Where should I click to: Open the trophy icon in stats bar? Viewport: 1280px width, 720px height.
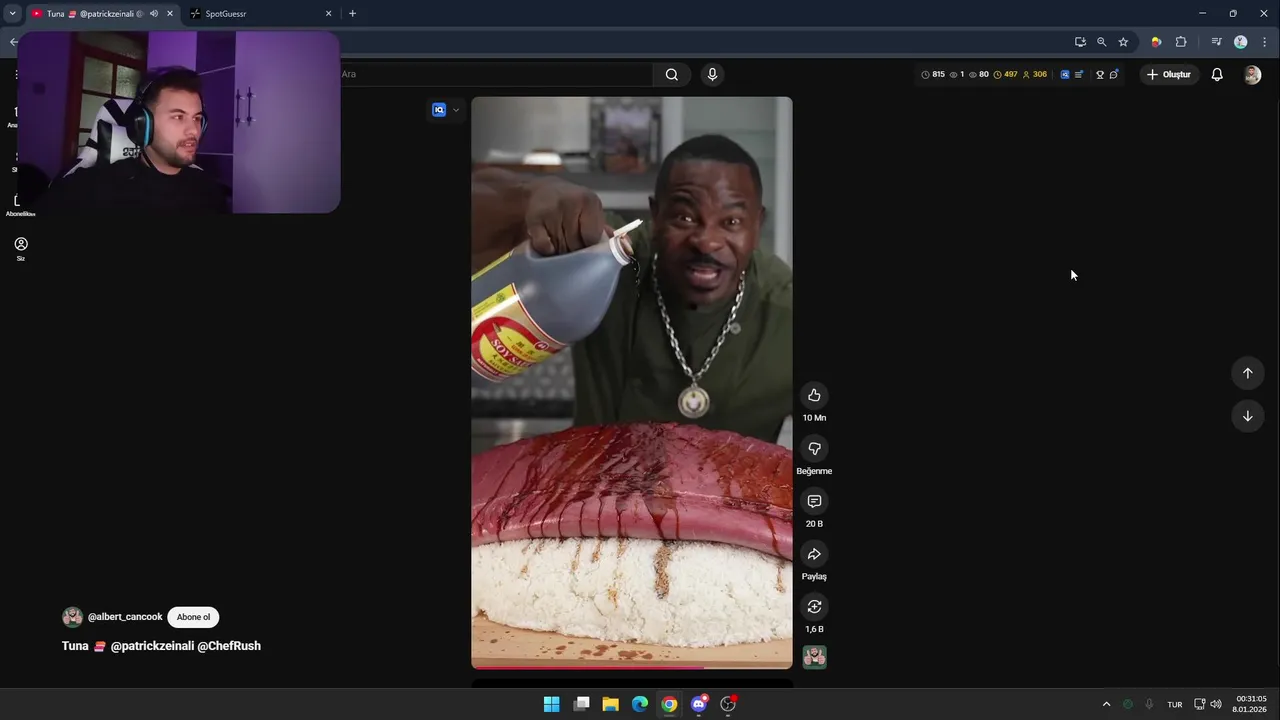[1100, 75]
